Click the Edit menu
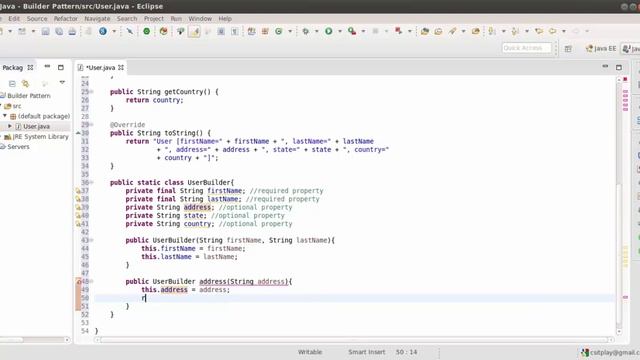Viewport: 640px width, 360px height. pyautogui.click(x=14, y=19)
